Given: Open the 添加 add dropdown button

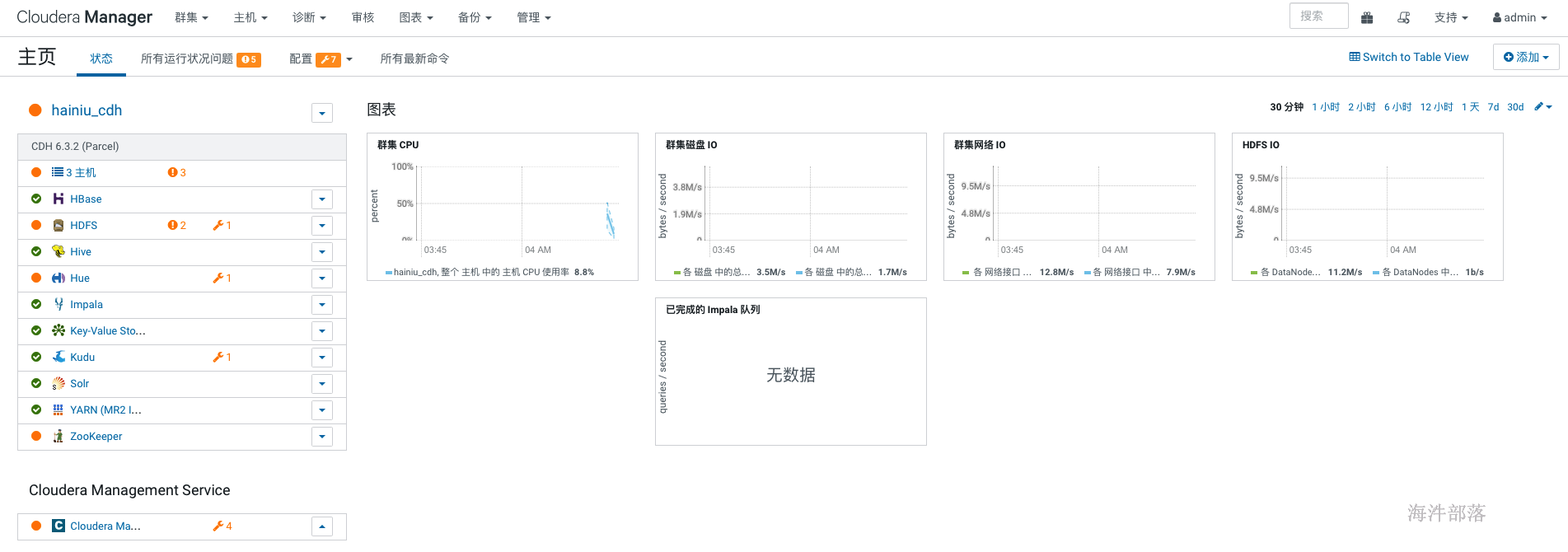Looking at the screenshot, I should [x=1526, y=57].
